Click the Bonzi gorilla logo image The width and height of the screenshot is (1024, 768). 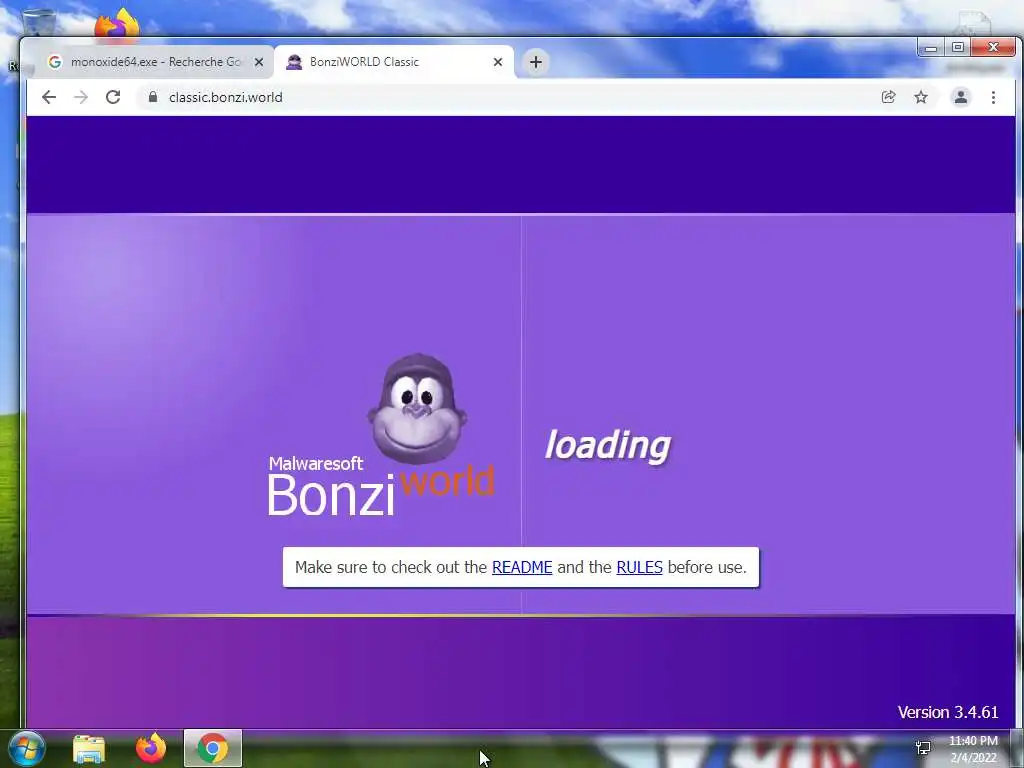(417, 409)
